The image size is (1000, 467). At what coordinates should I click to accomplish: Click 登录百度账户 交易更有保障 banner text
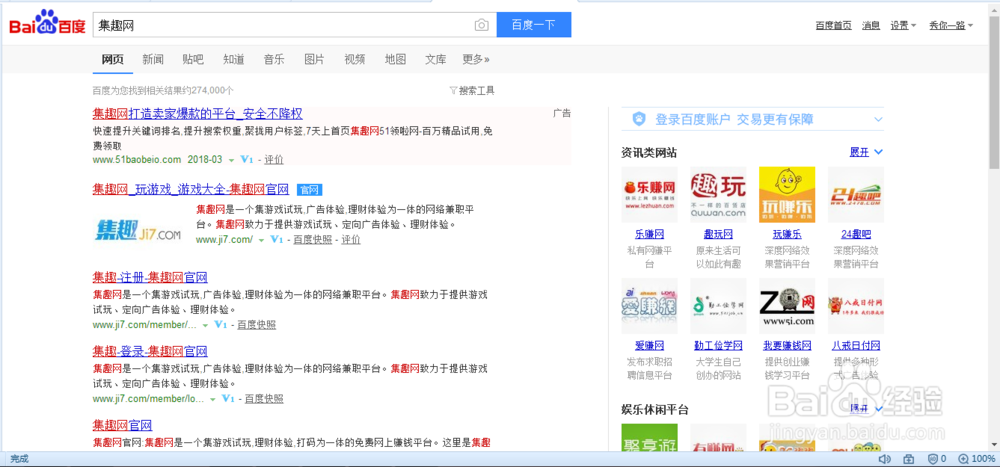click(x=734, y=119)
